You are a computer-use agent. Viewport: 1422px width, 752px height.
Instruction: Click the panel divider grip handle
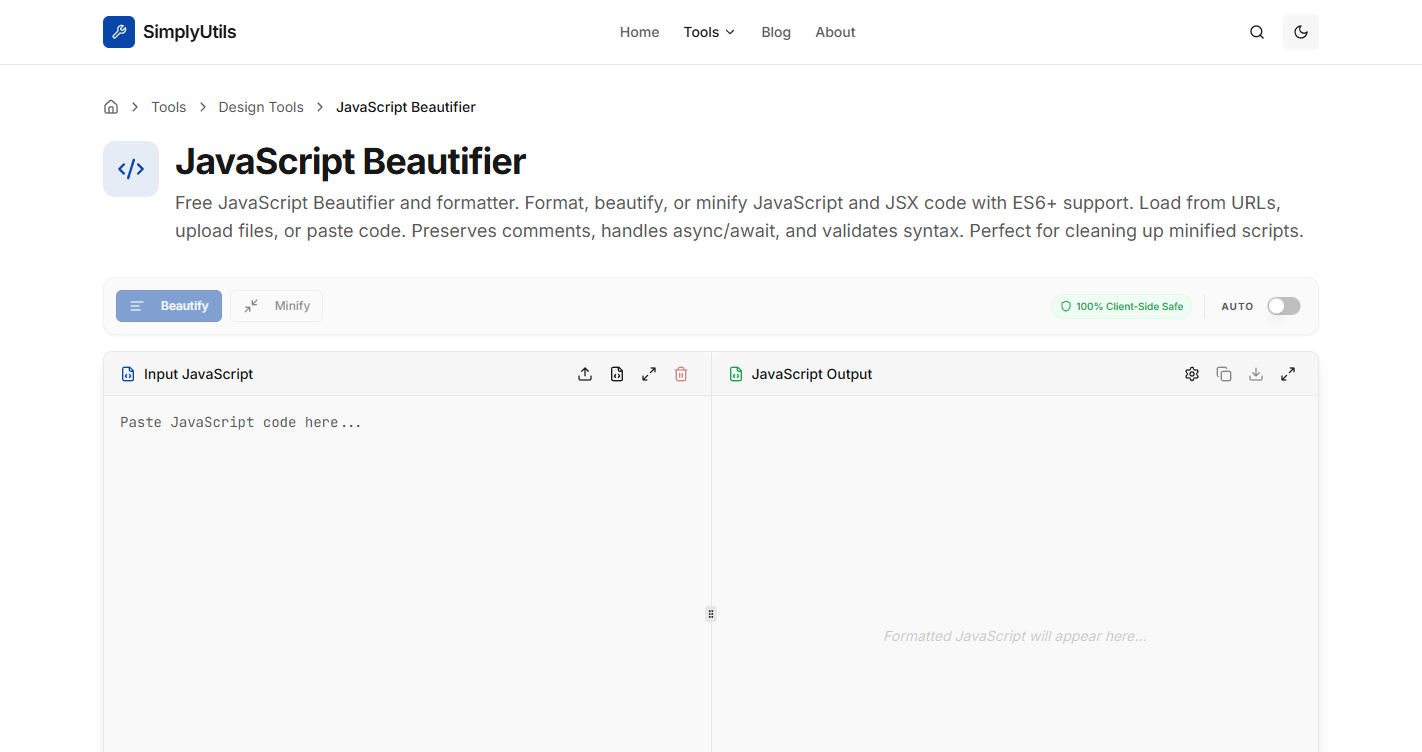click(x=711, y=614)
